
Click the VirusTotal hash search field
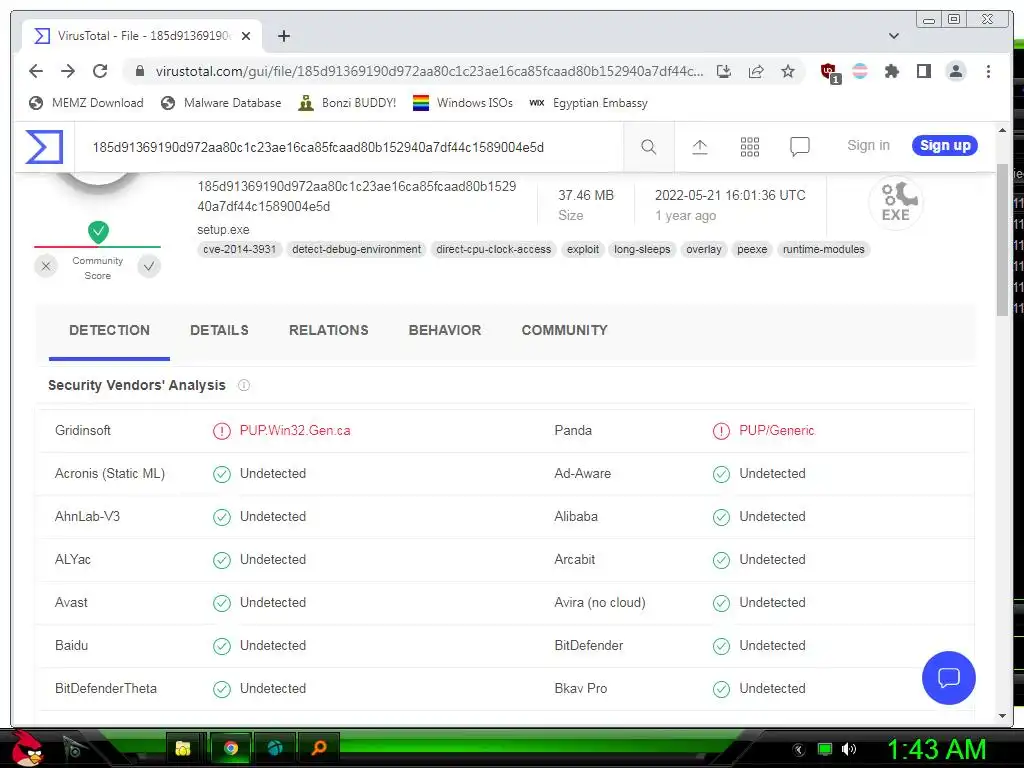[x=349, y=147]
